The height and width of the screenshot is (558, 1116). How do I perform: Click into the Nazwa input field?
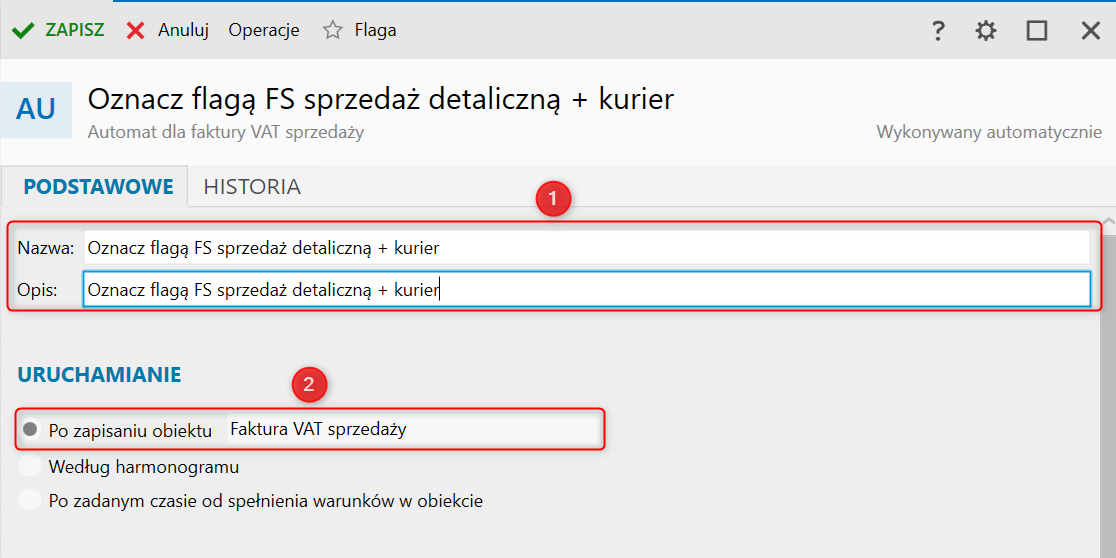click(586, 248)
